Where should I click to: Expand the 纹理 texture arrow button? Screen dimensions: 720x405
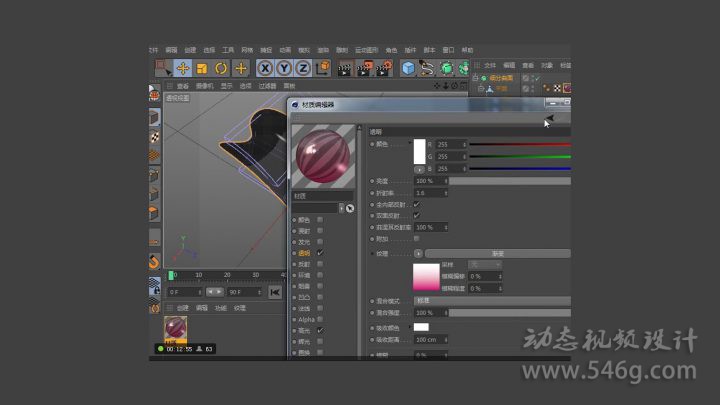[417, 254]
